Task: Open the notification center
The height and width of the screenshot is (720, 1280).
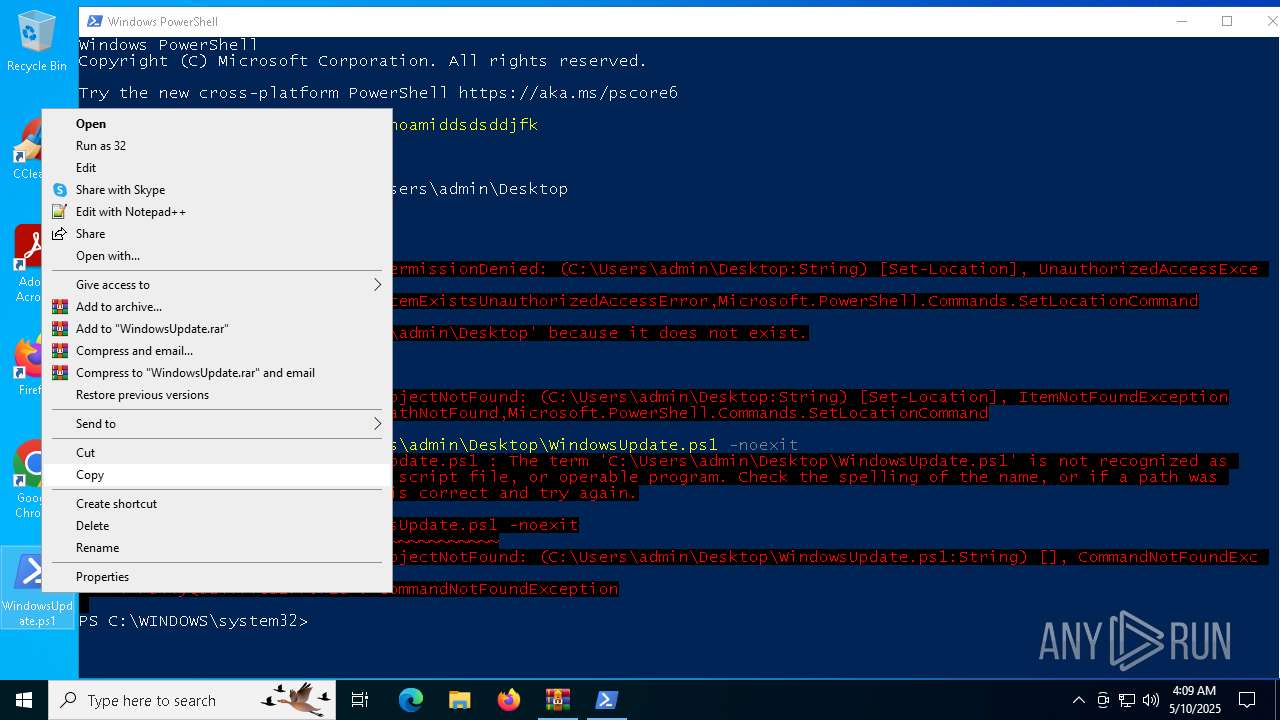Action: [1247, 700]
